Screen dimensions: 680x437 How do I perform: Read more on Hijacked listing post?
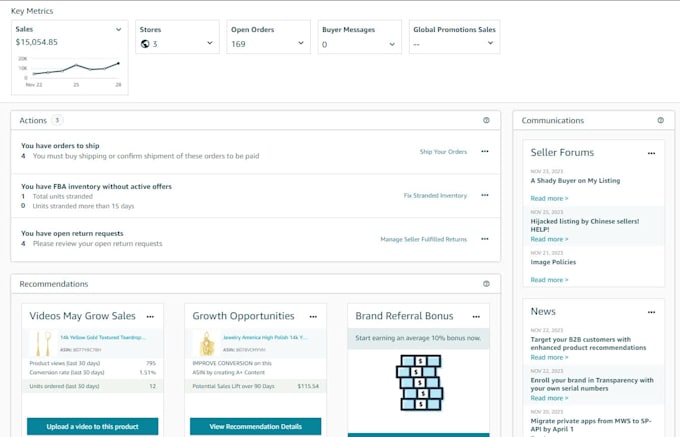(549, 239)
